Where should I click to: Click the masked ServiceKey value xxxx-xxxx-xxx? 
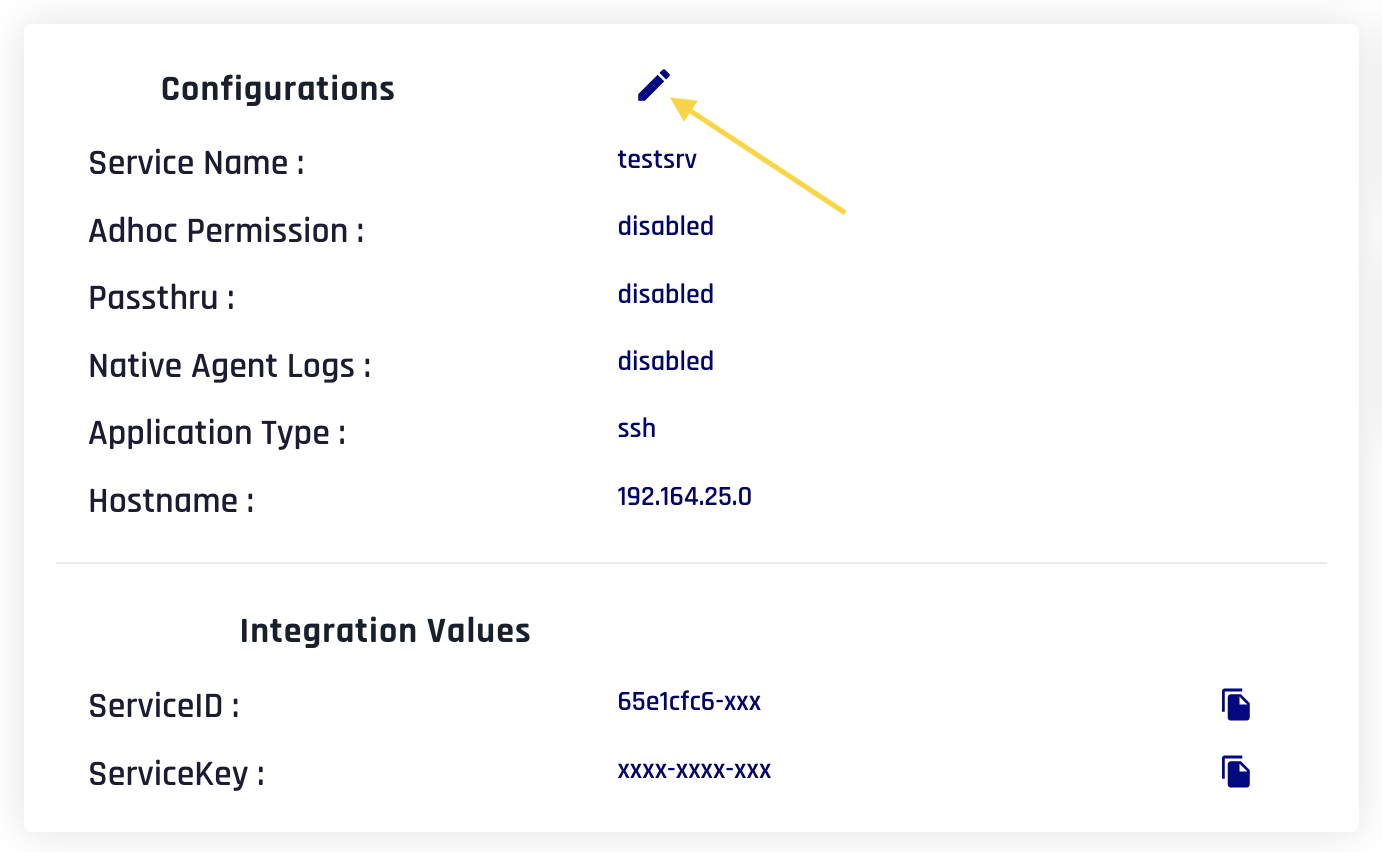click(694, 770)
